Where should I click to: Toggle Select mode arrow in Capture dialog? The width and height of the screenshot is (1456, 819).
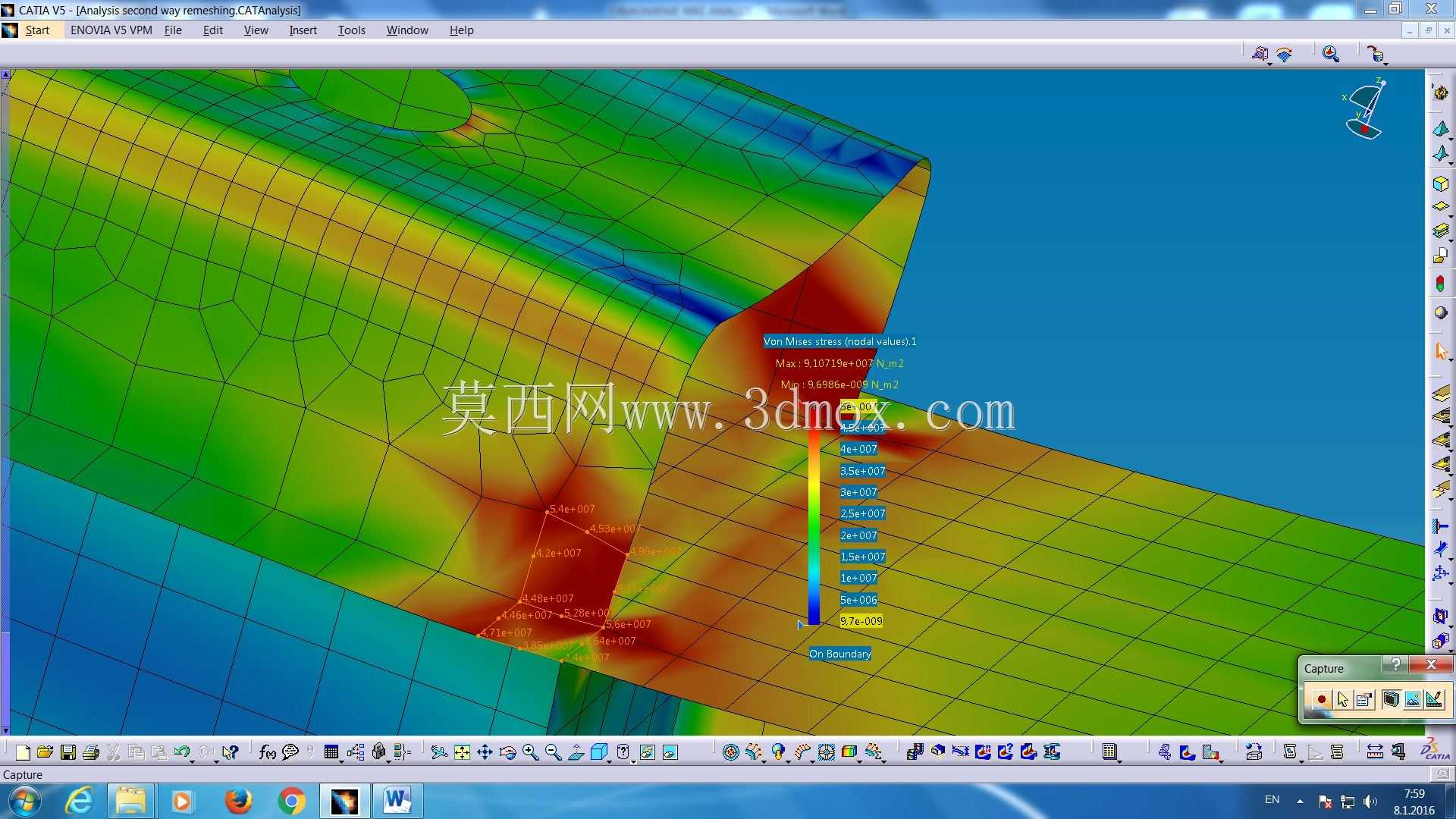tap(1342, 699)
